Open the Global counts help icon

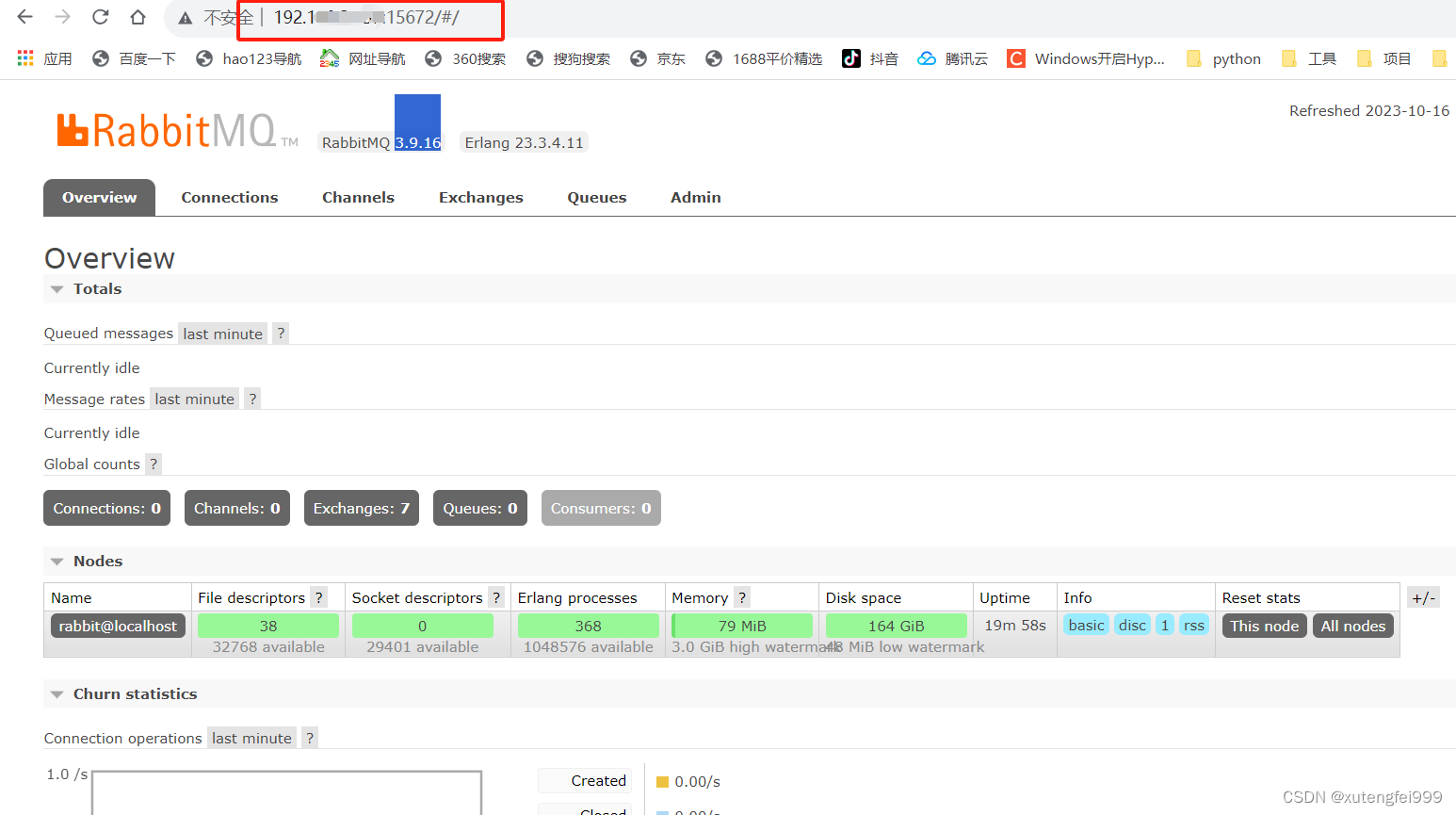click(154, 464)
